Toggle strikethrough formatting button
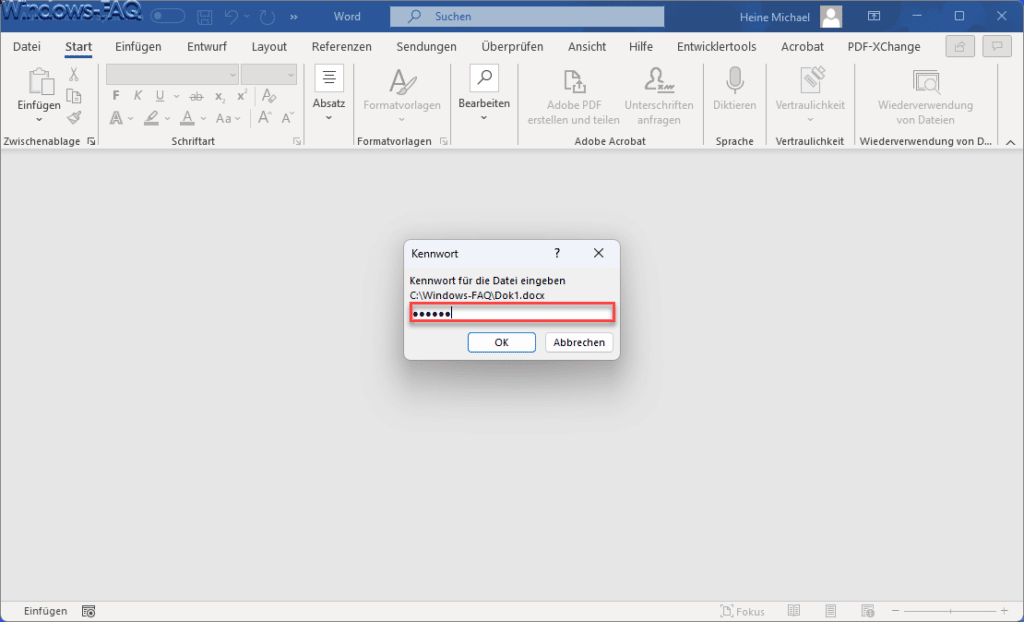The width and height of the screenshot is (1024, 622). (196, 96)
